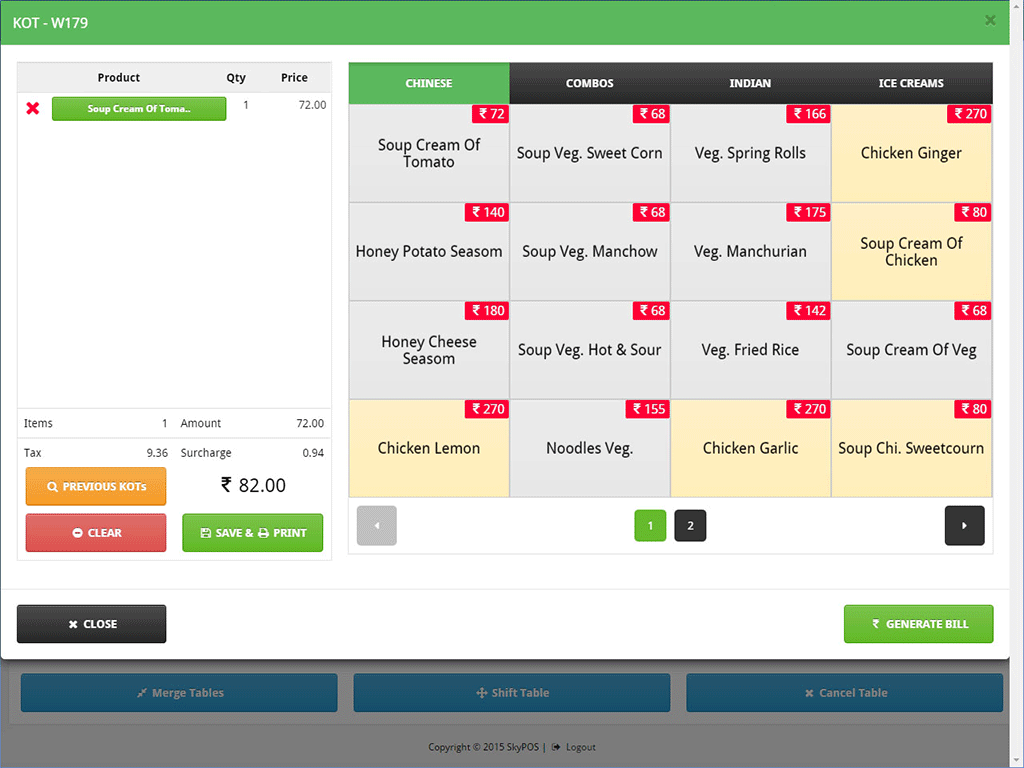Click Previous KOTs button
The height and width of the screenshot is (768, 1024).
(96, 487)
